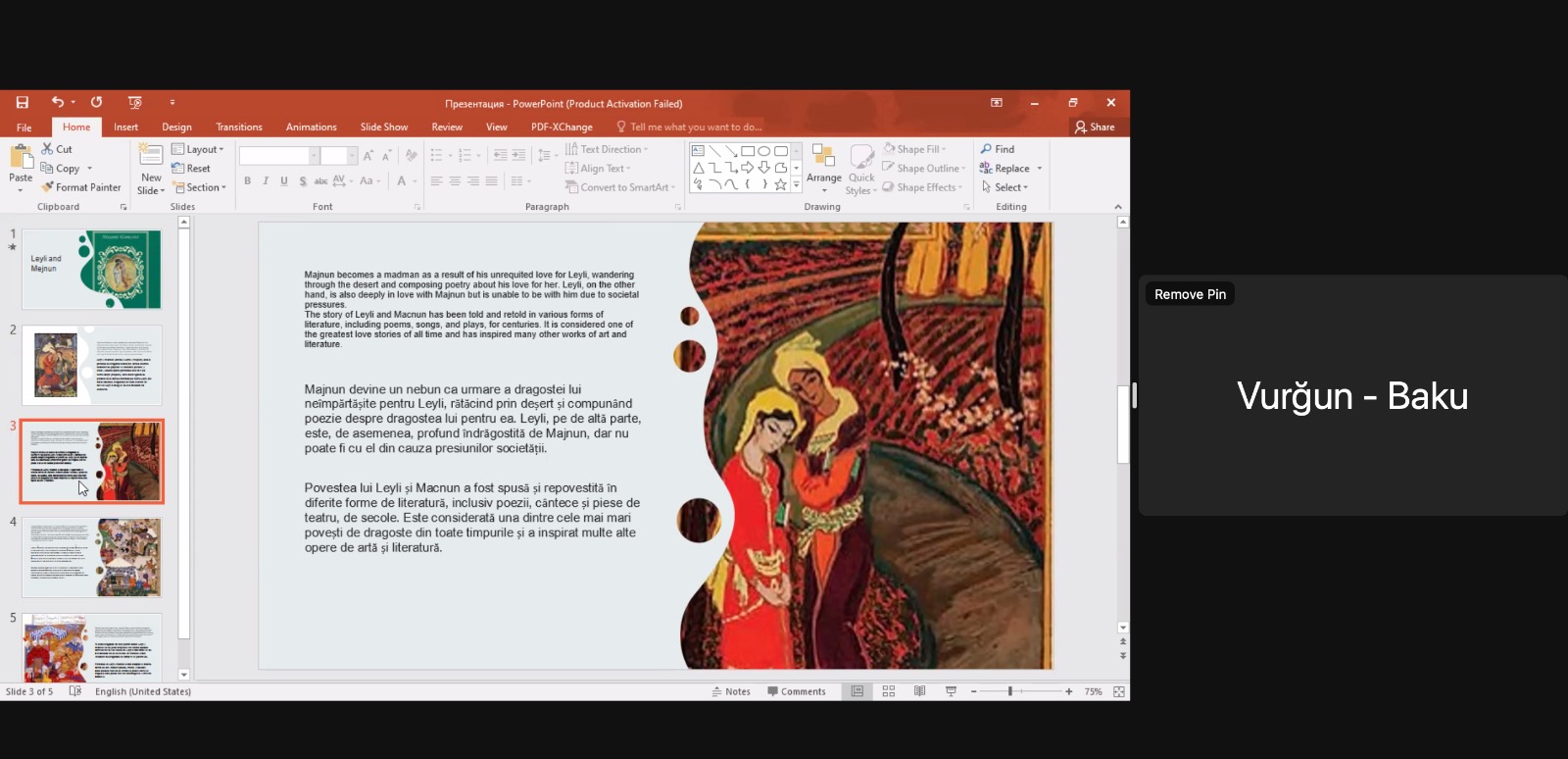1568x759 pixels.
Task: Switch to the Slide Show tab
Action: click(384, 127)
